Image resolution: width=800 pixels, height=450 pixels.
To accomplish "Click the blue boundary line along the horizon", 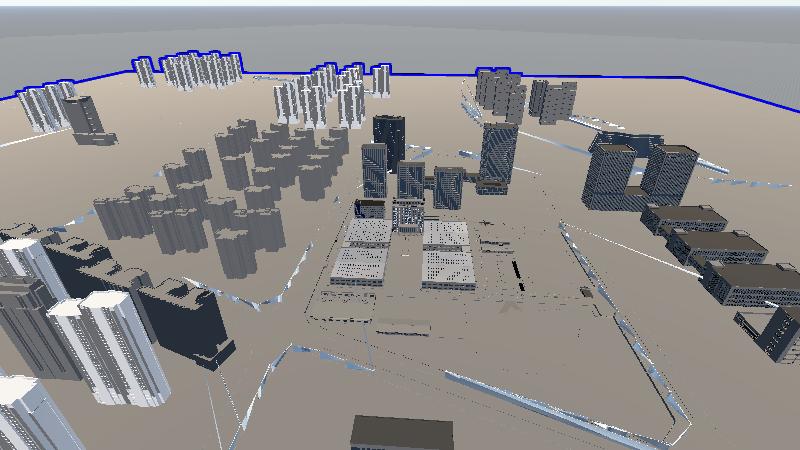I will click(x=600, y=76).
